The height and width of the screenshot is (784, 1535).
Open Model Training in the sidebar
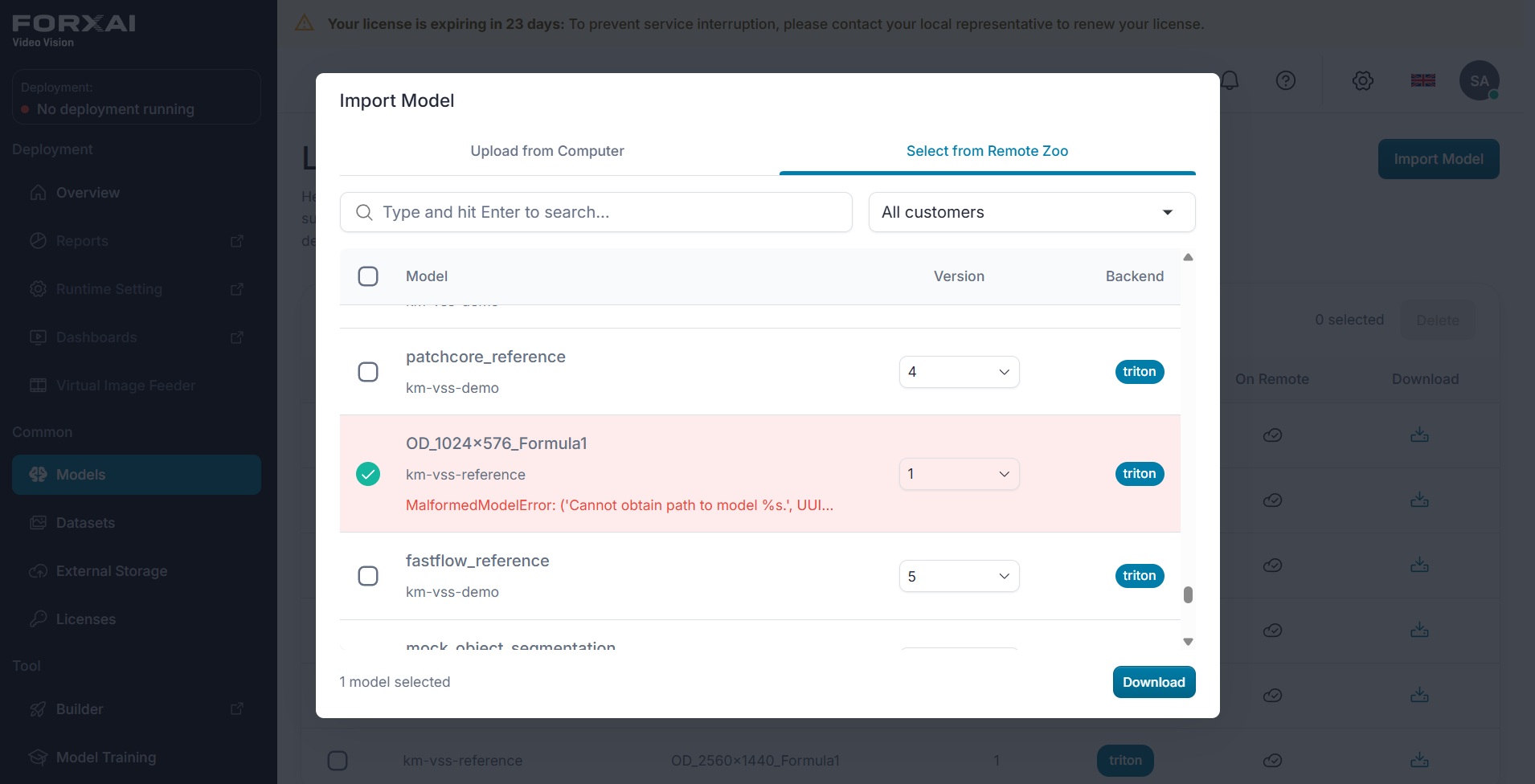click(x=137, y=757)
